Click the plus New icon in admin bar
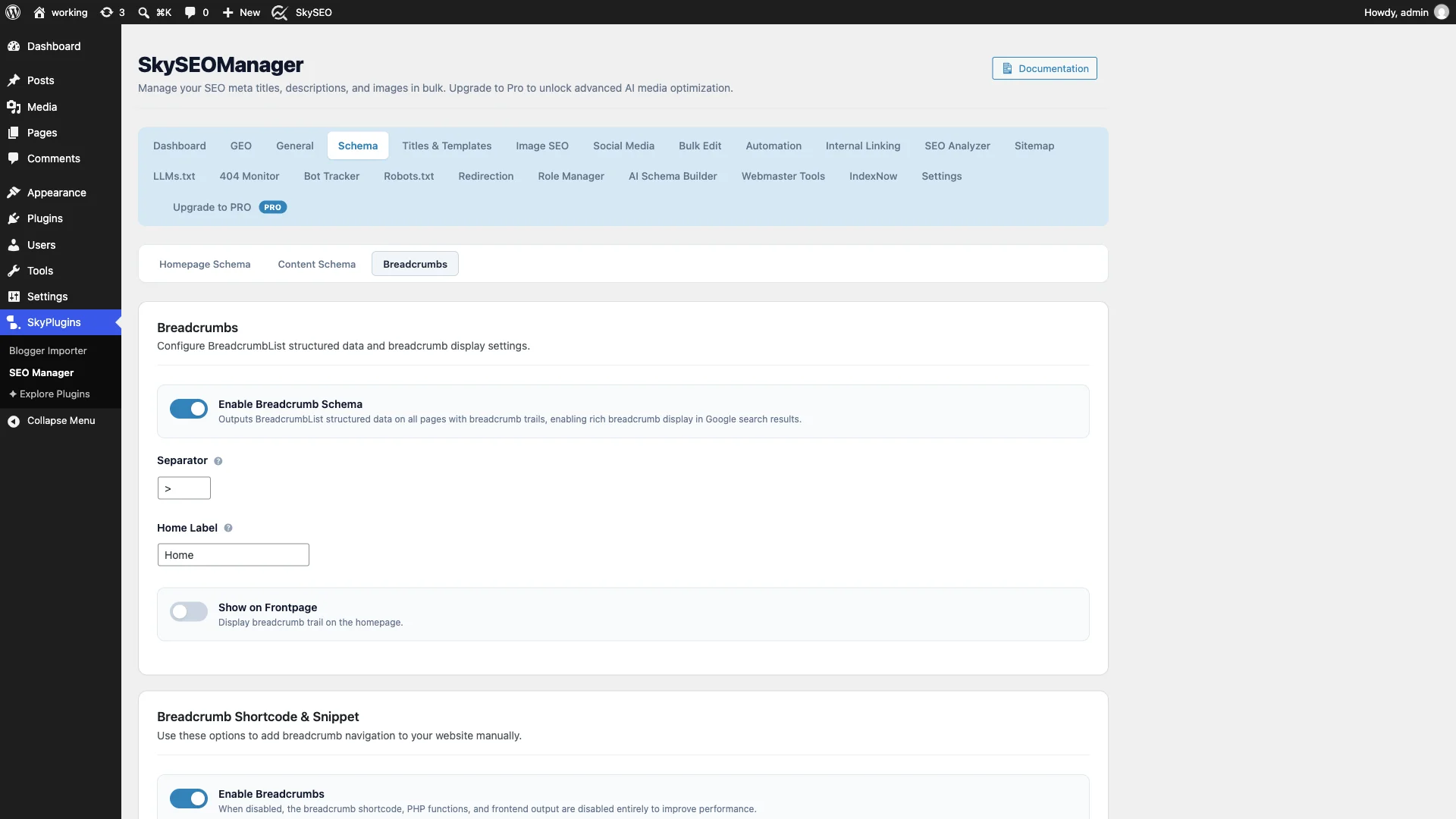Screen dimensions: 1456x819 point(227,12)
